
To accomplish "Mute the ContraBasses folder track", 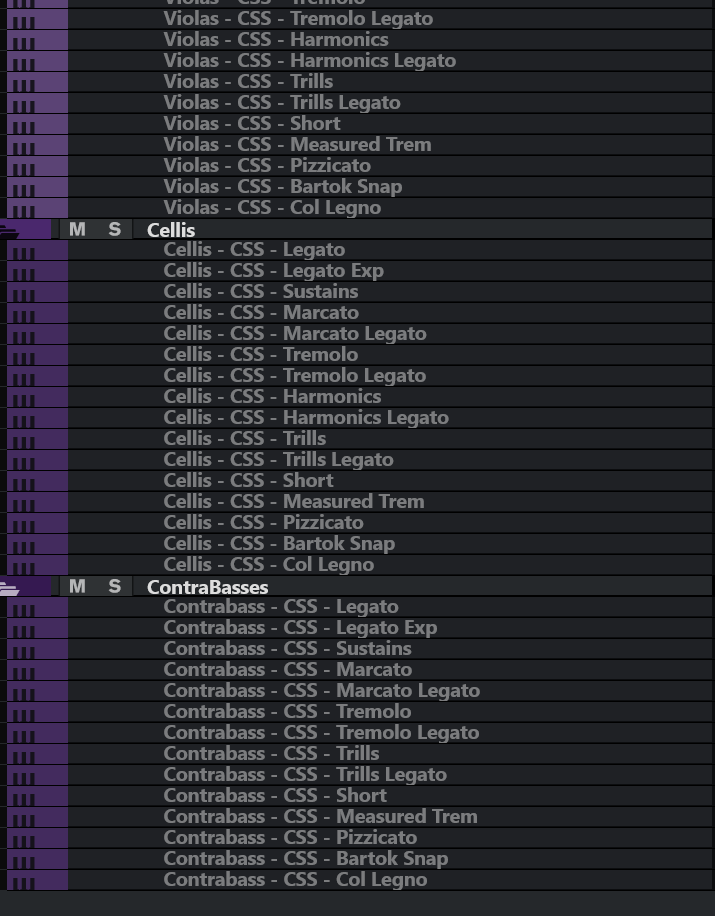I will tap(77, 586).
